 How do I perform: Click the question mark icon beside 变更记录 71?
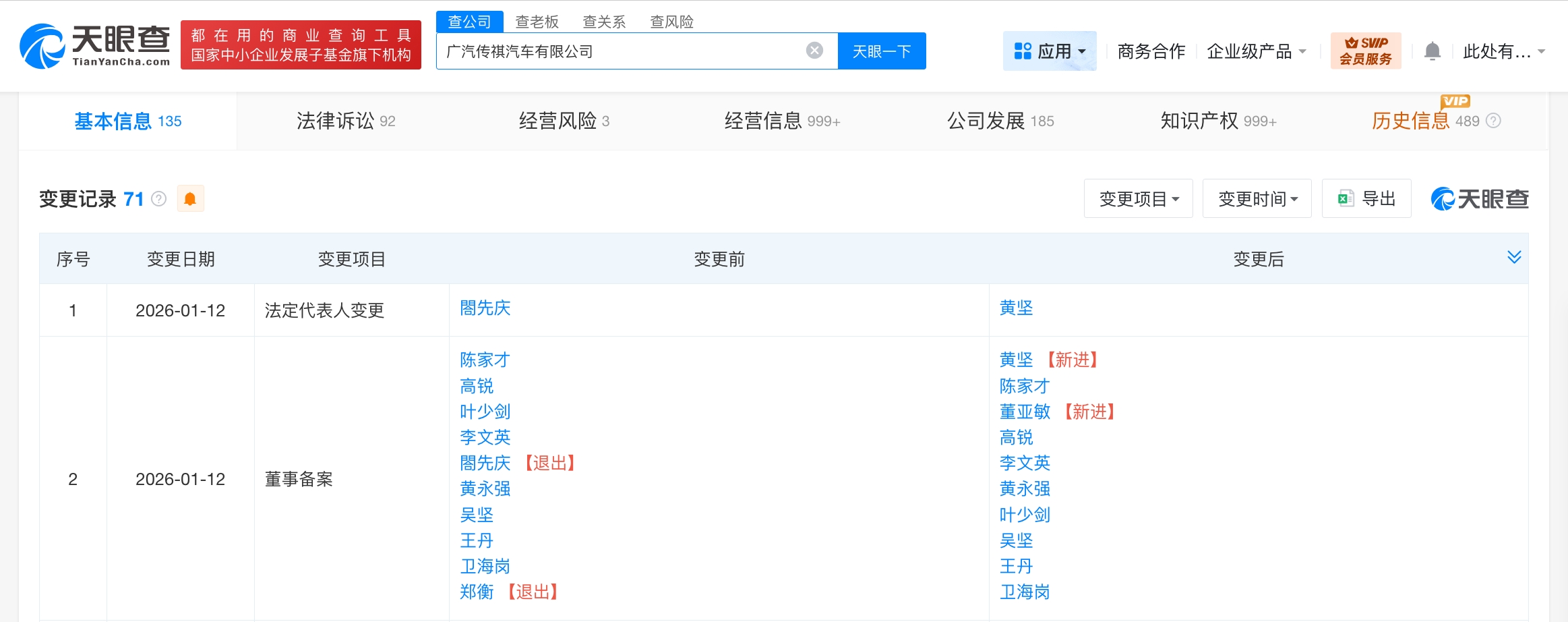(x=157, y=199)
